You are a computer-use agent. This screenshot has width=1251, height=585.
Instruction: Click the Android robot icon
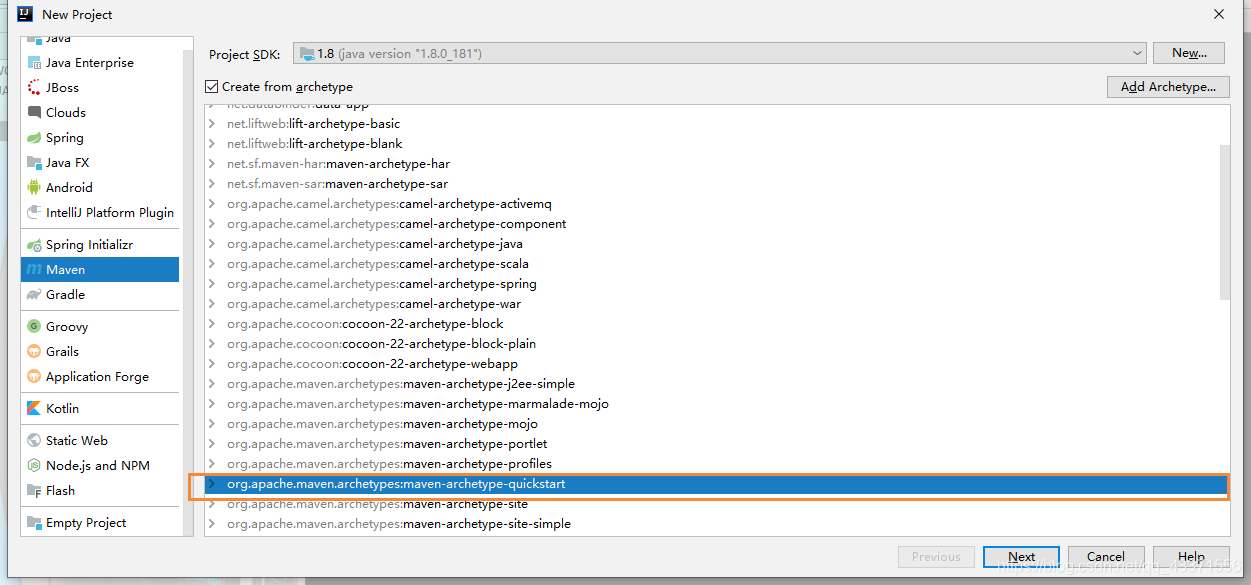pos(34,187)
